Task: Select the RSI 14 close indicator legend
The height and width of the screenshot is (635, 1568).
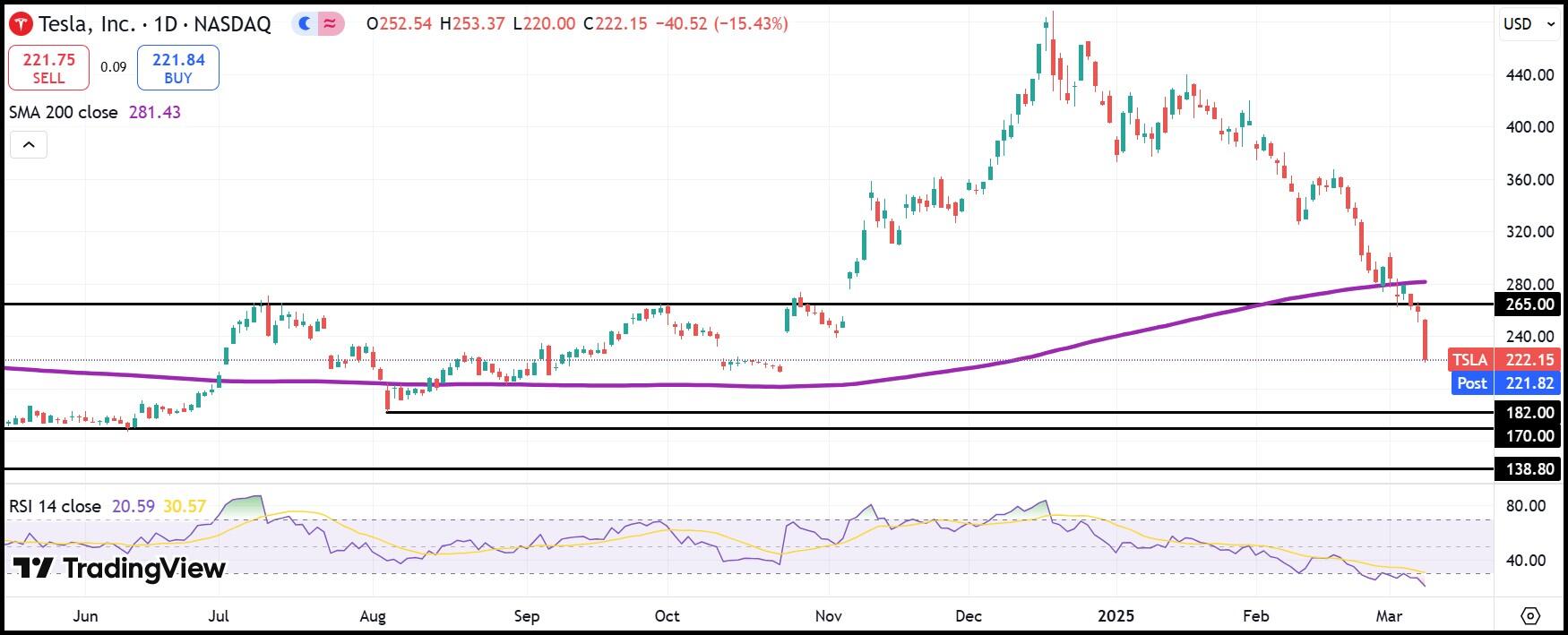Action: 108,506
